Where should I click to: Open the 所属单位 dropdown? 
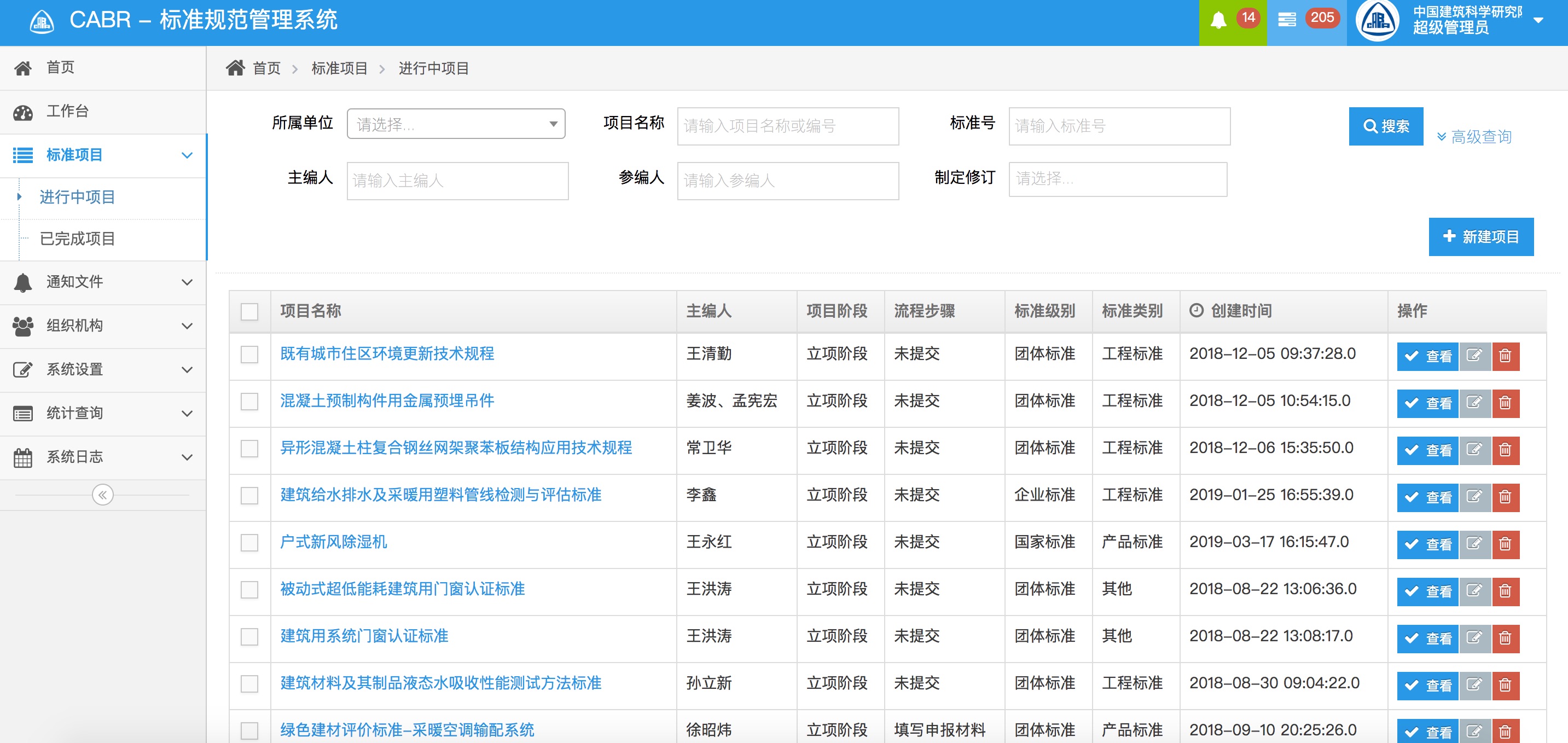click(456, 124)
